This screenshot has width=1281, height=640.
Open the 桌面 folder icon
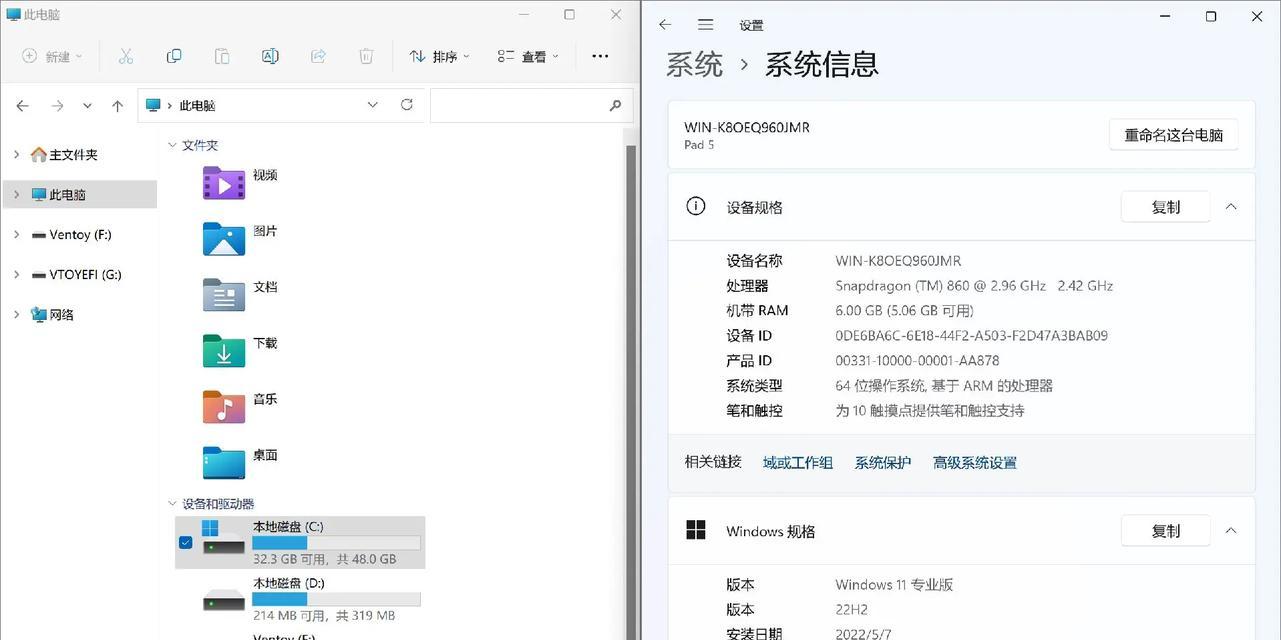224,463
